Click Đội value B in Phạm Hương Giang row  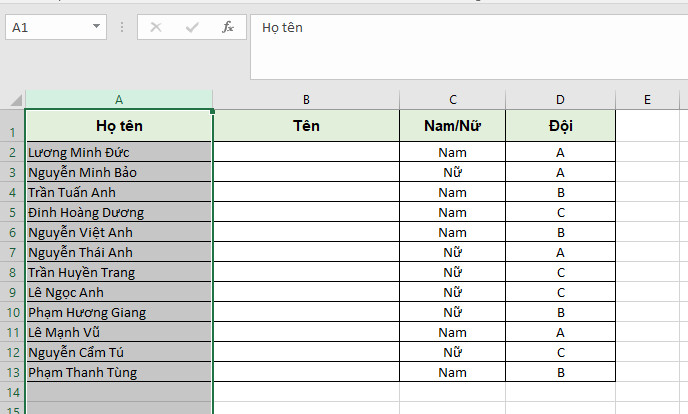click(561, 312)
